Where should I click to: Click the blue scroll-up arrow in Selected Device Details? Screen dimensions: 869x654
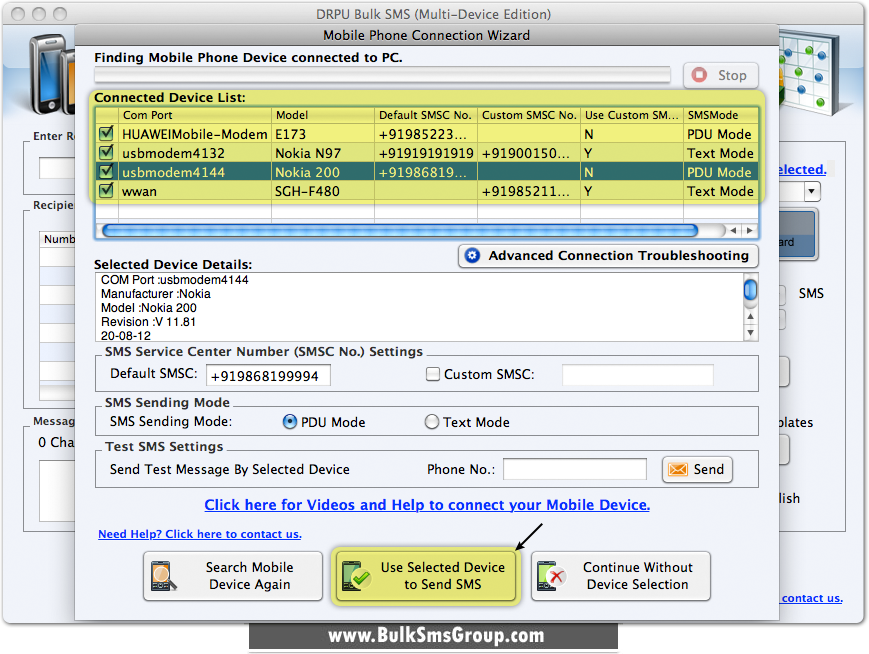[750, 287]
